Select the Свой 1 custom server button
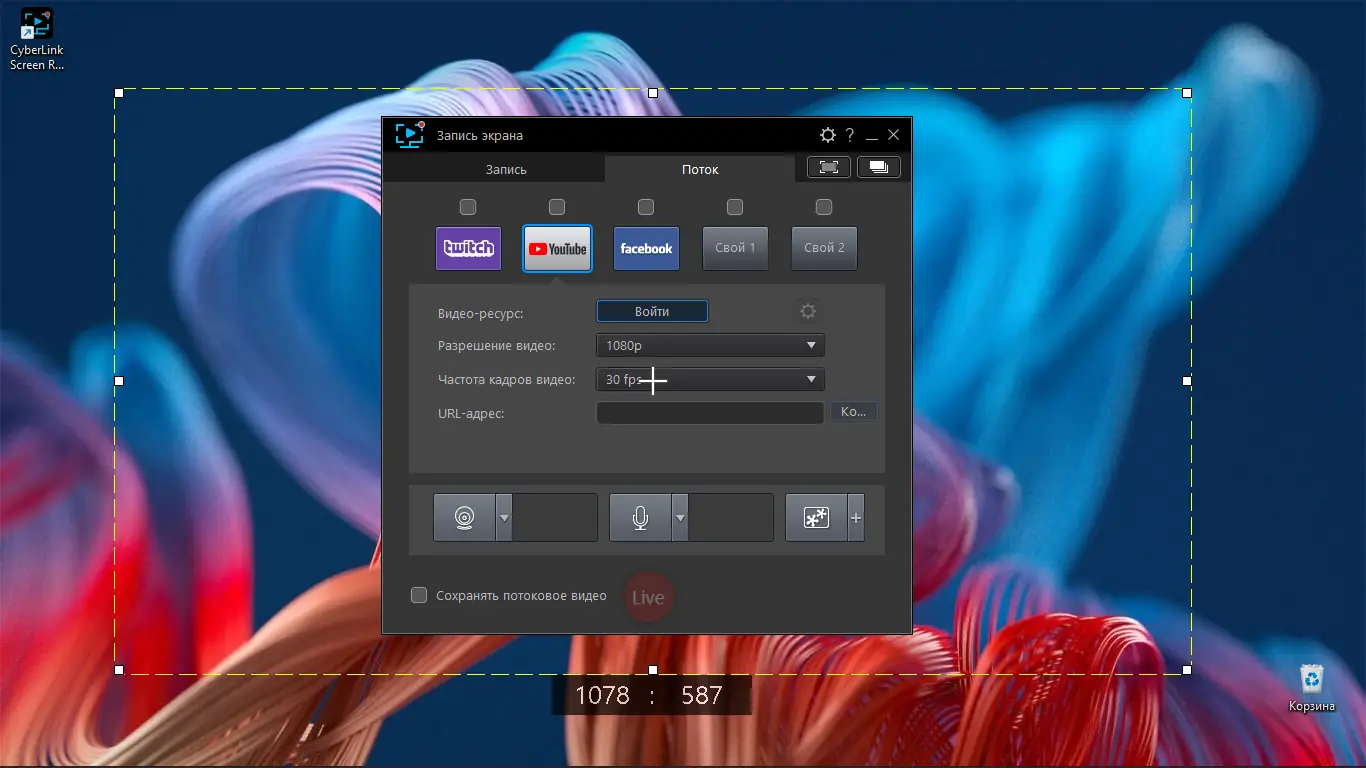The width and height of the screenshot is (1366, 768). point(735,248)
